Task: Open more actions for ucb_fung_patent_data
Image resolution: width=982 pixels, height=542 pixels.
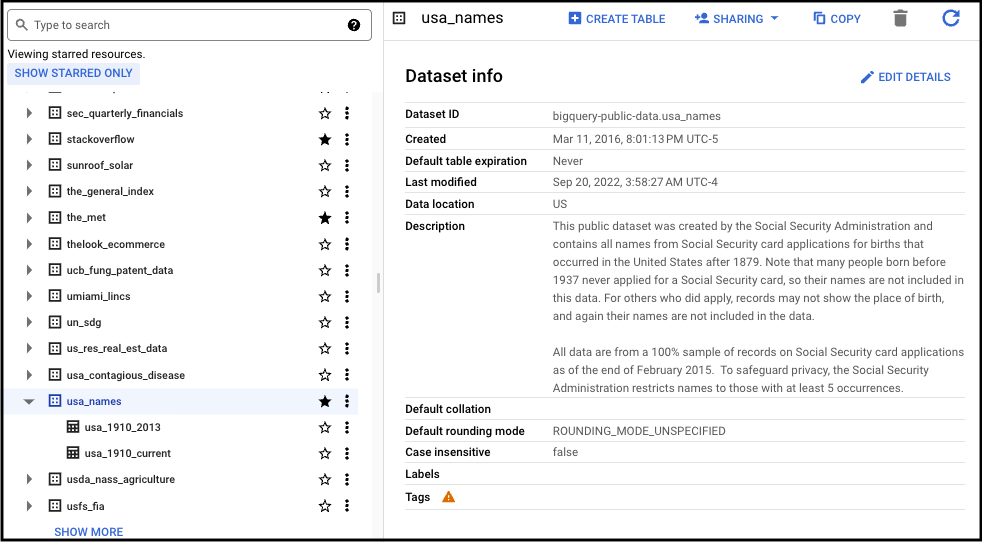Action: click(347, 270)
